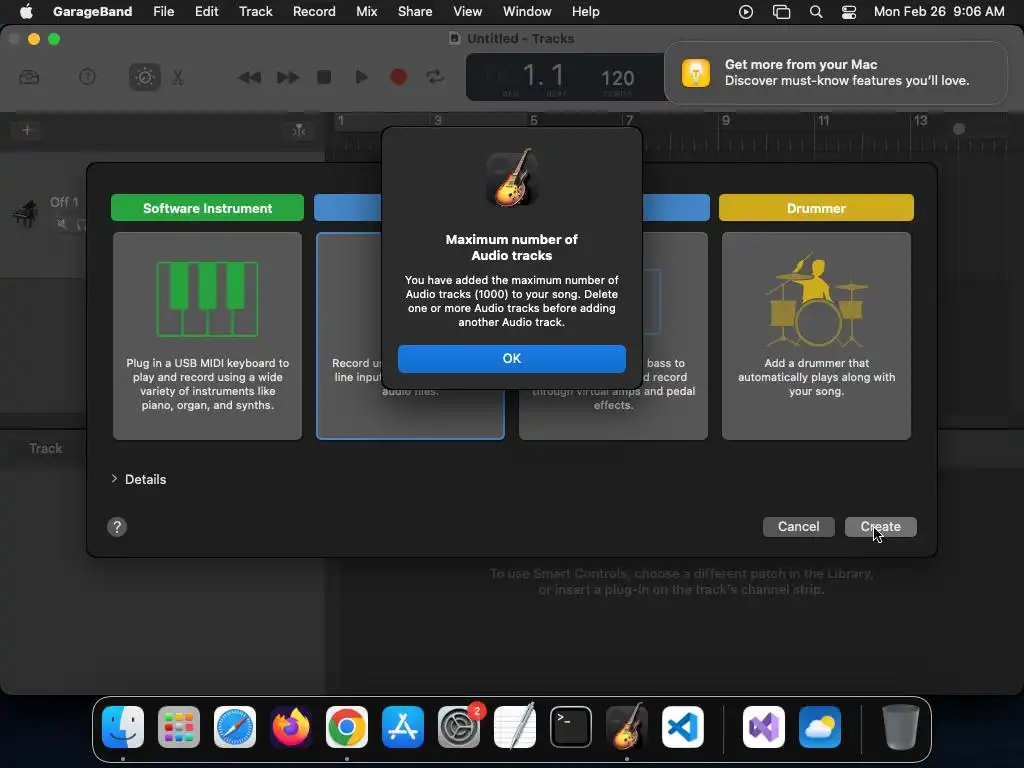Mute the Off 1 track
Screen dimensions: 1024x768
[61, 224]
